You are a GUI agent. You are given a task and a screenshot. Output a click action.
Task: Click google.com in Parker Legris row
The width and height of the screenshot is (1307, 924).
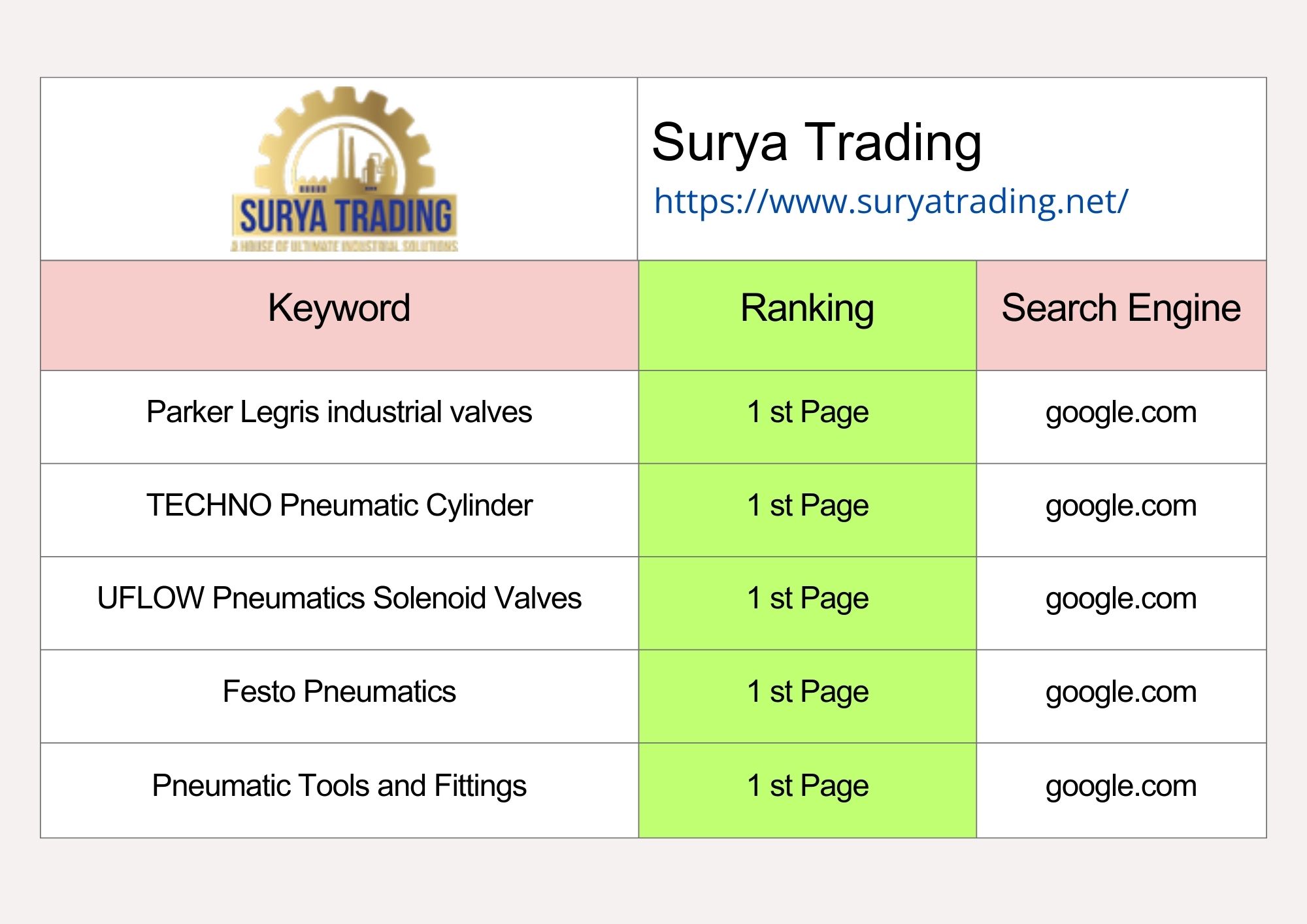[1121, 413]
